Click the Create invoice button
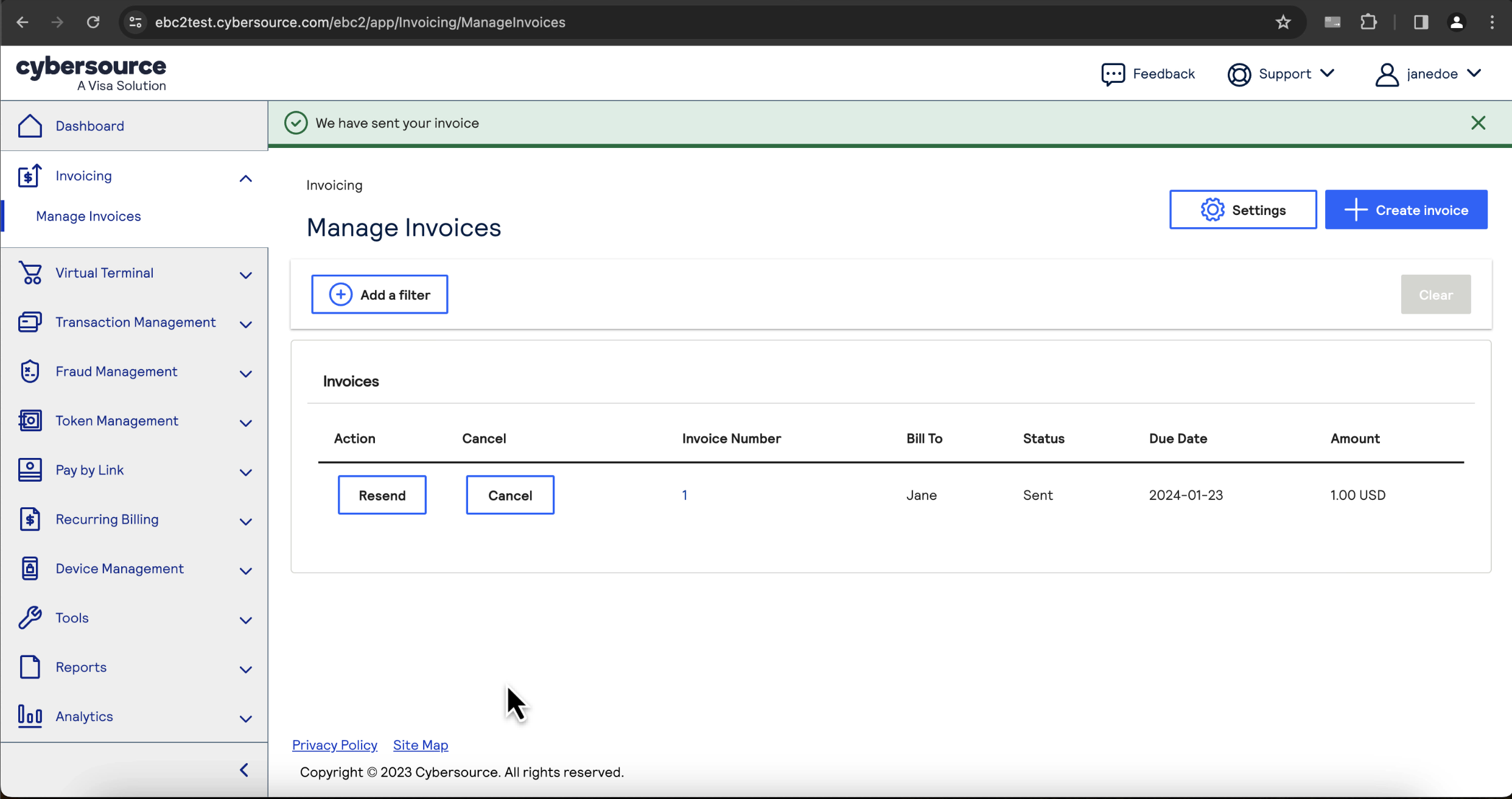The image size is (1512, 799). (x=1405, y=210)
